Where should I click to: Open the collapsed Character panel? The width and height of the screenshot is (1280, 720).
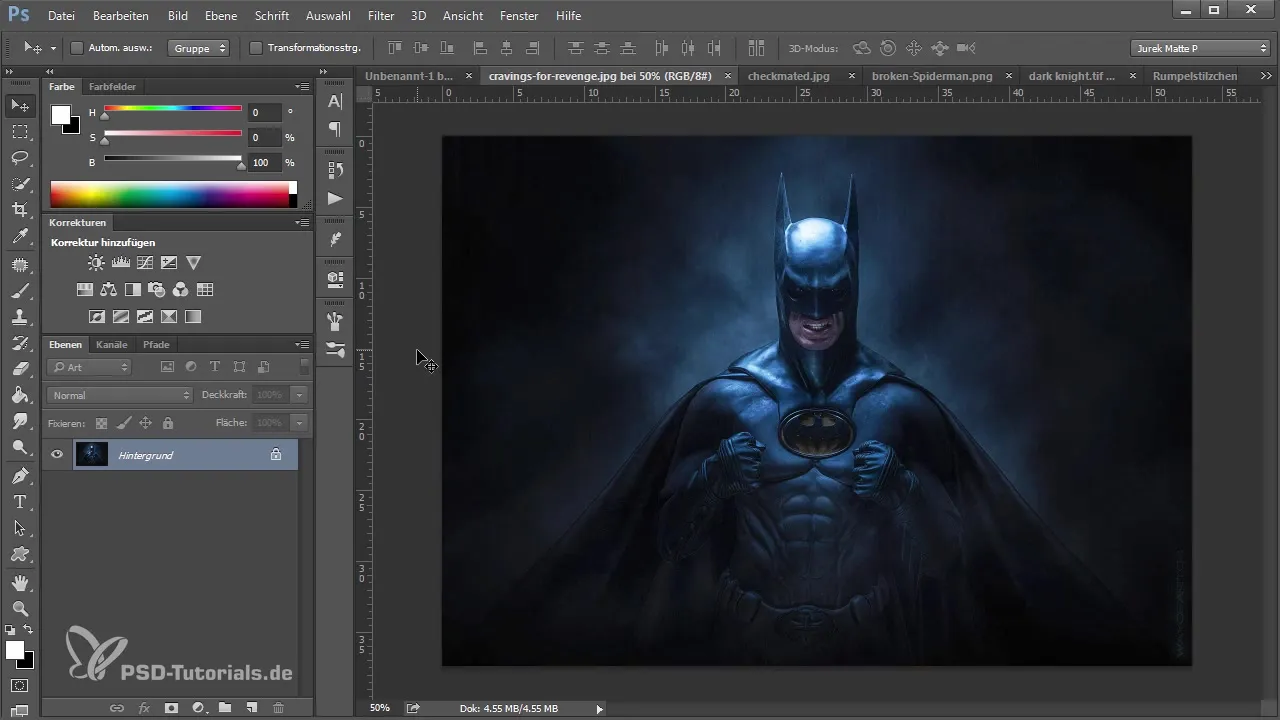[335, 101]
